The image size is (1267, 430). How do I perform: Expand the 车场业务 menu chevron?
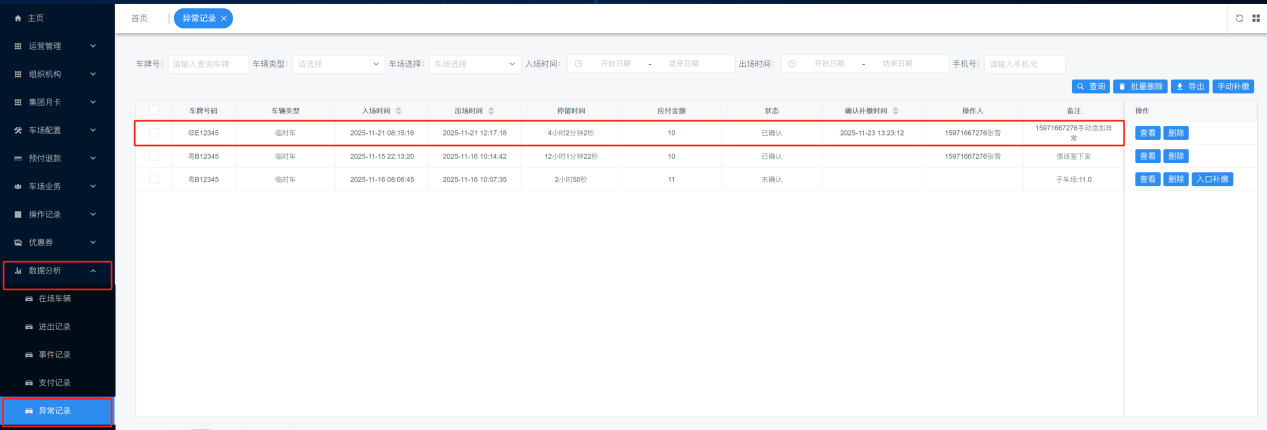point(93,186)
